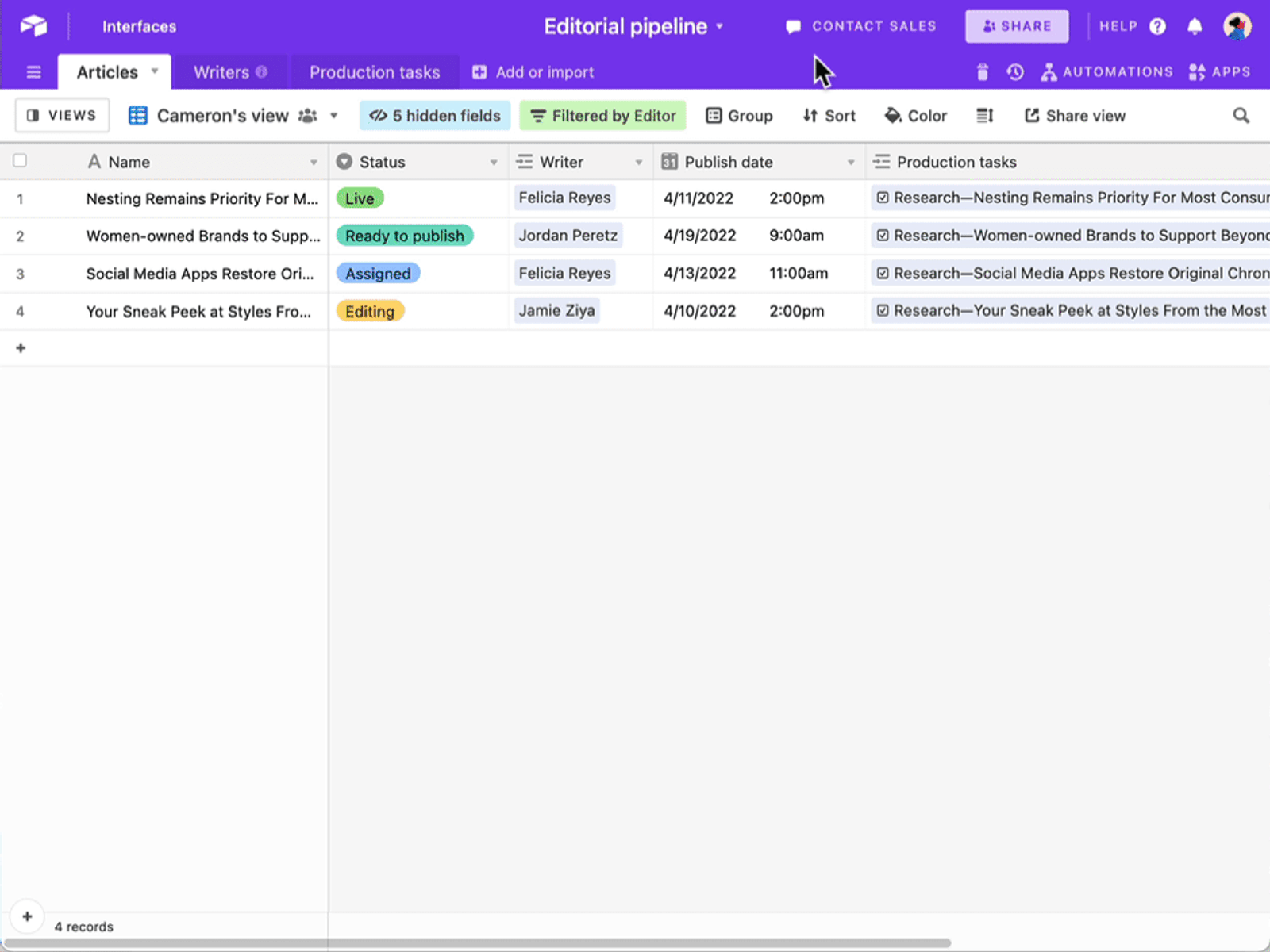Click the Name field text-type icon
Image resolution: width=1270 pixels, height=952 pixels.
click(94, 162)
